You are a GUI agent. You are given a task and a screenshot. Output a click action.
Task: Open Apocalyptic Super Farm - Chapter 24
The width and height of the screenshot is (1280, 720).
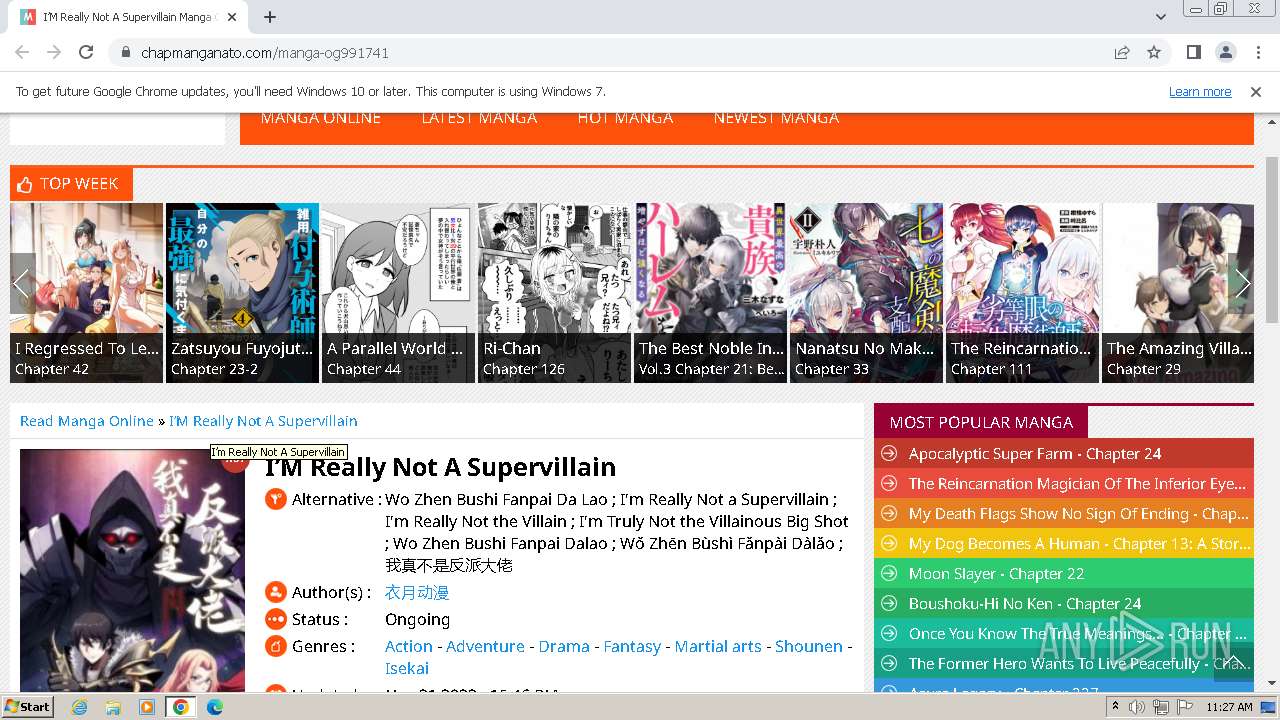[x=1035, y=454]
